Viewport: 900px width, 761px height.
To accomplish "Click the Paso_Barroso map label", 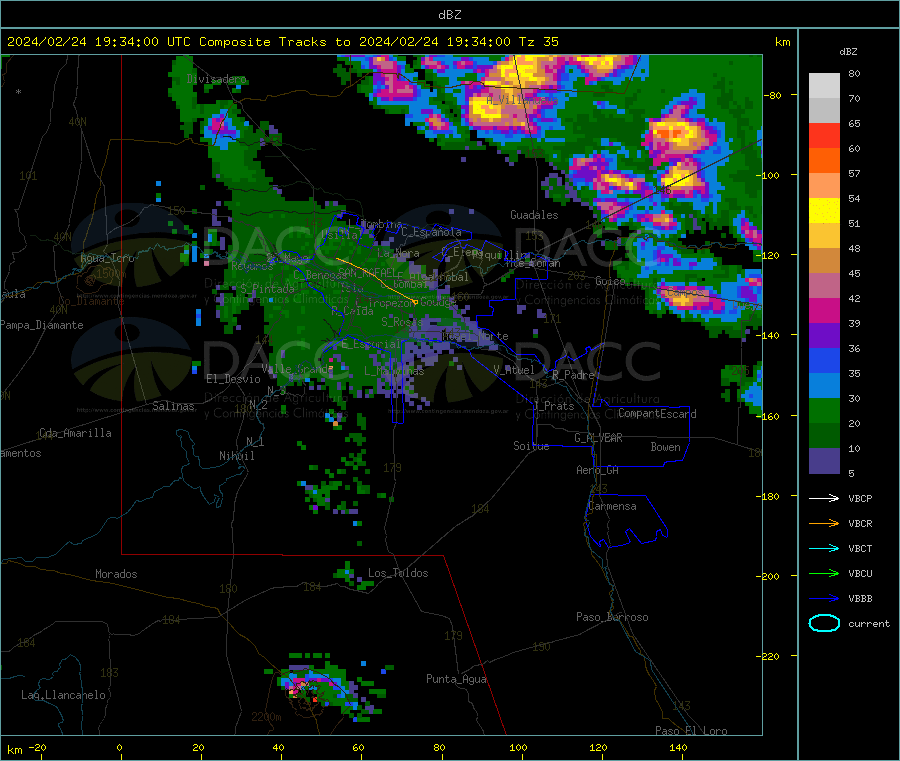I will pyautogui.click(x=612, y=618).
